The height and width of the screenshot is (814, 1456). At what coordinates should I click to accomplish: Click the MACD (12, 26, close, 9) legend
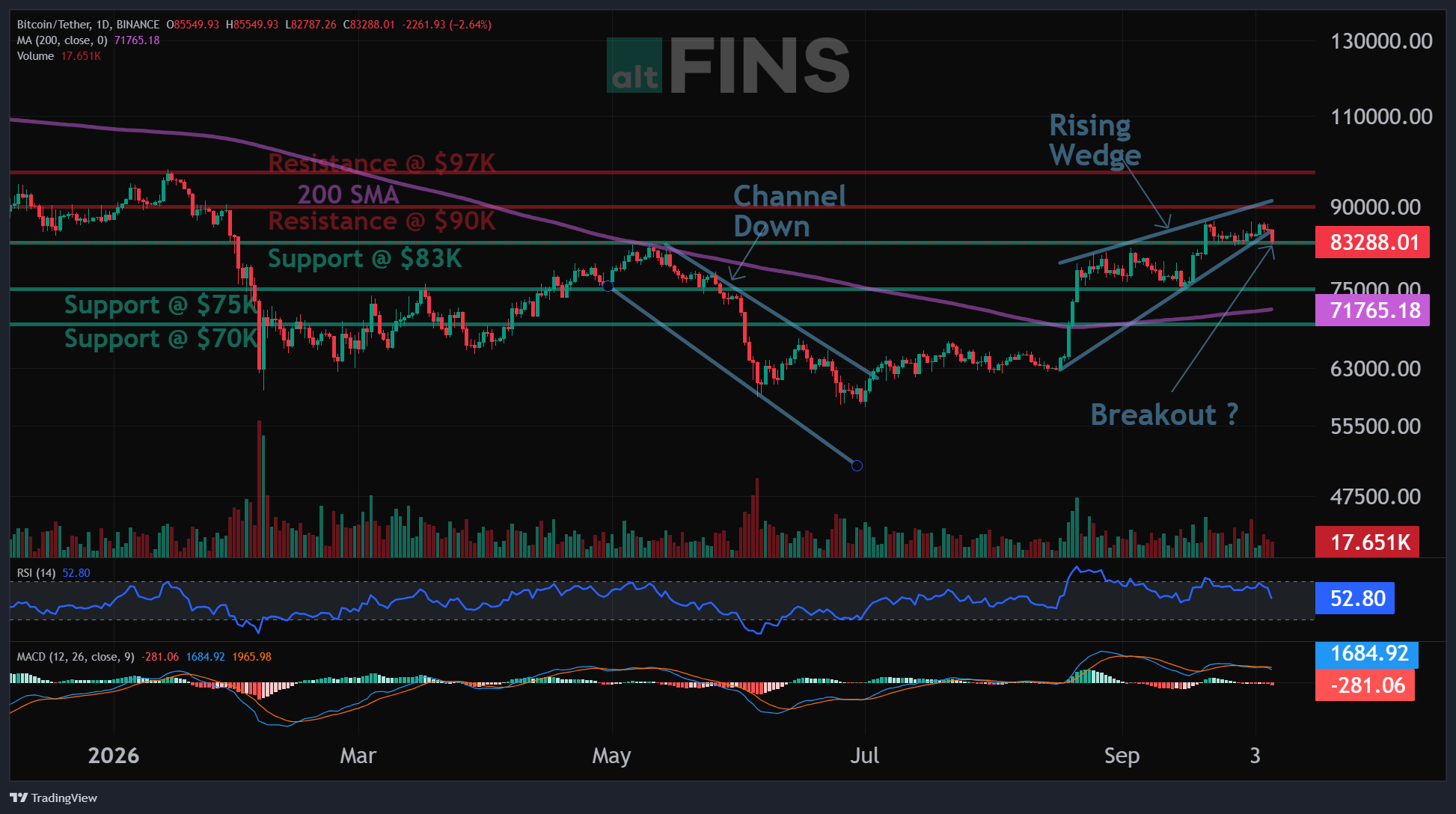coord(76,657)
